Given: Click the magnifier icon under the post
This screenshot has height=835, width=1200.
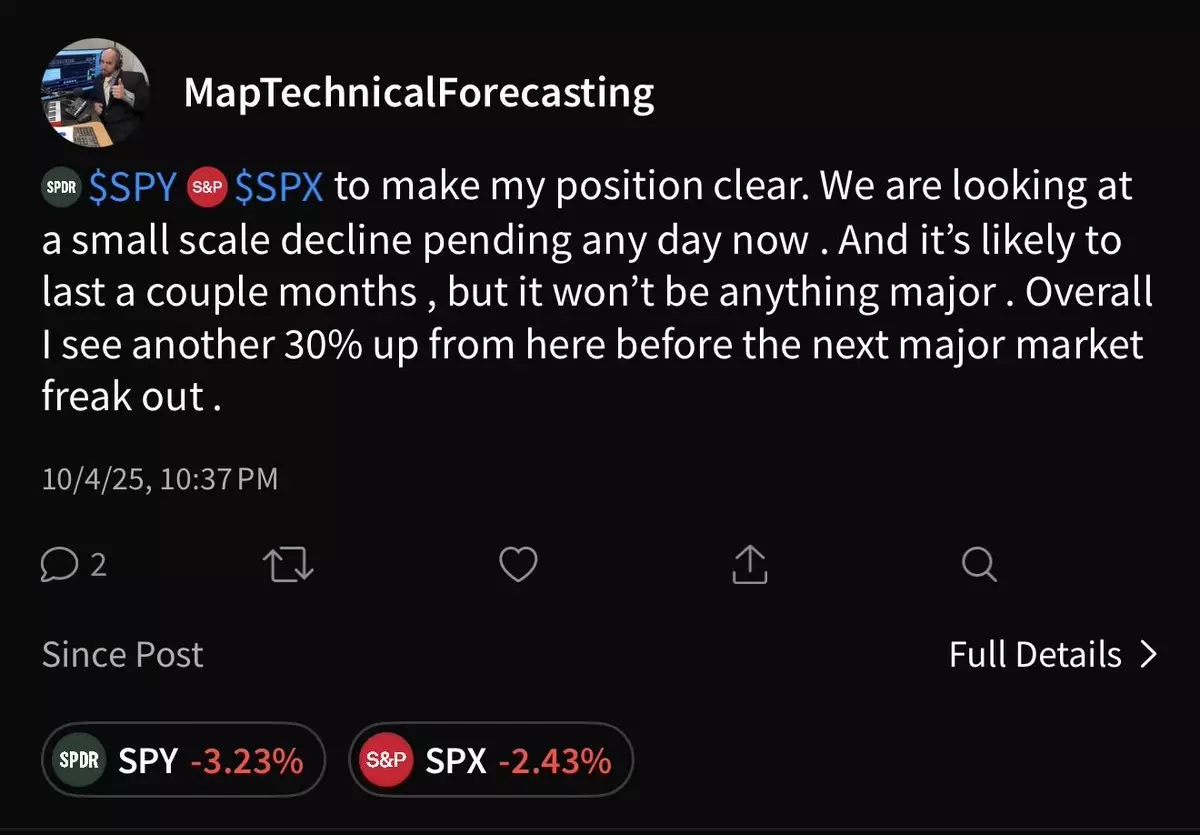Looking at the screenshot, I should 978,566.
